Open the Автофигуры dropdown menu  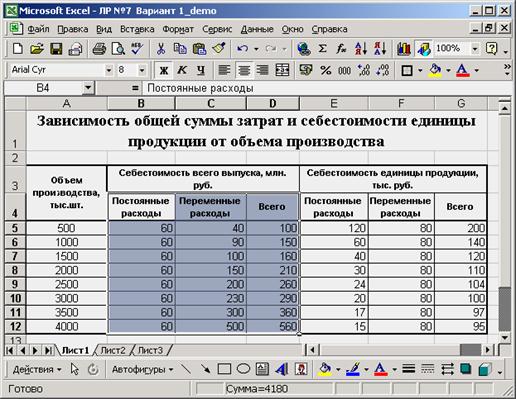point(142,369)
